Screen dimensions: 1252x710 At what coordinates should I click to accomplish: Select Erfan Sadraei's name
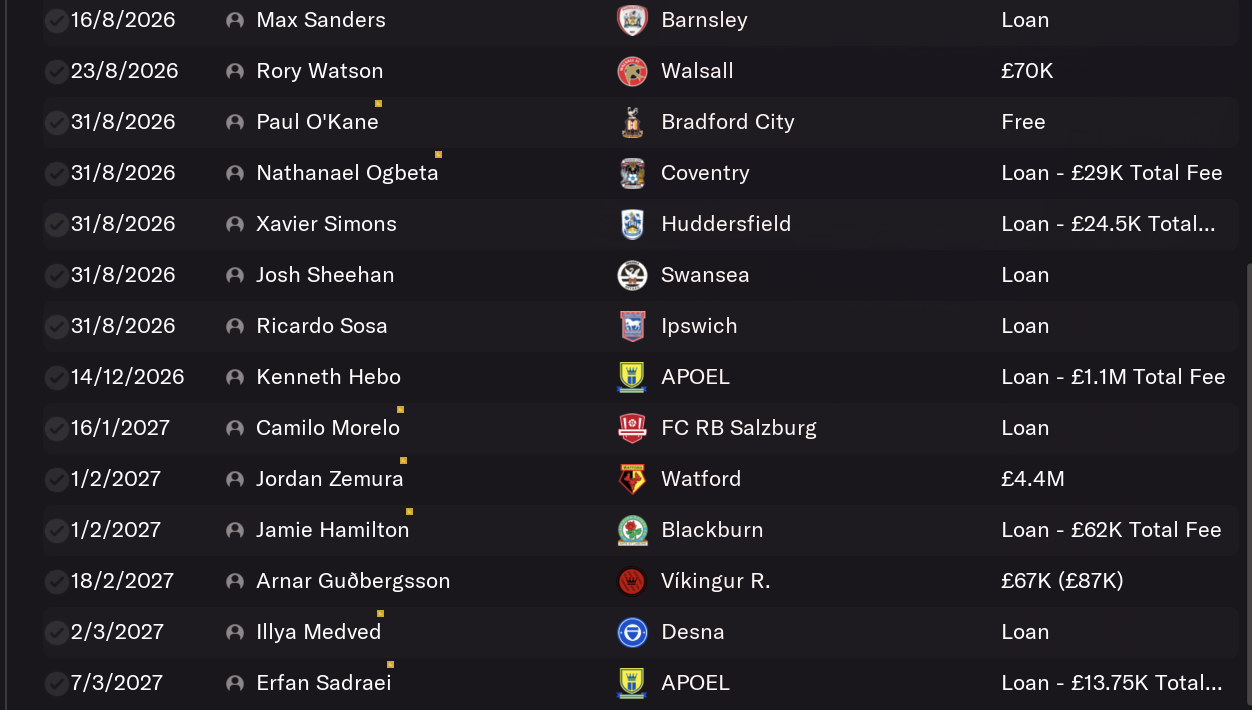click(x=323, y=683)
